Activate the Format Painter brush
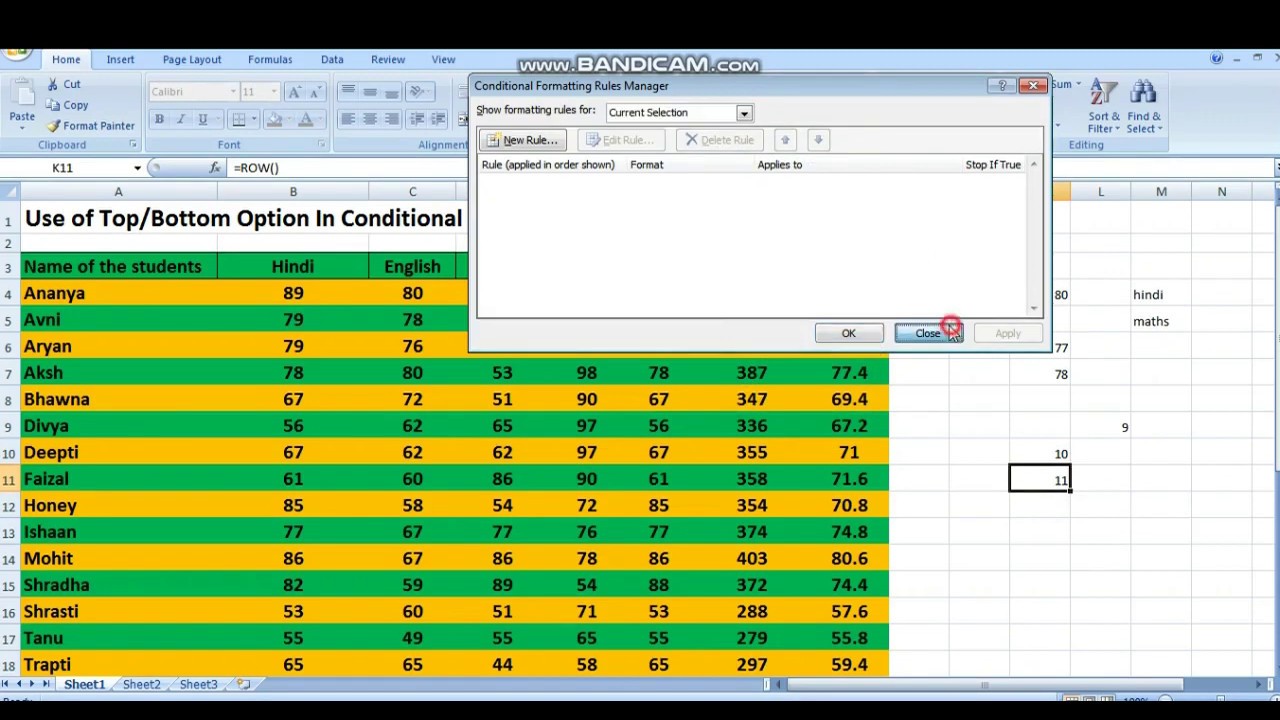The width and height of the screenshot is (1280, 720). click(90, 126)
